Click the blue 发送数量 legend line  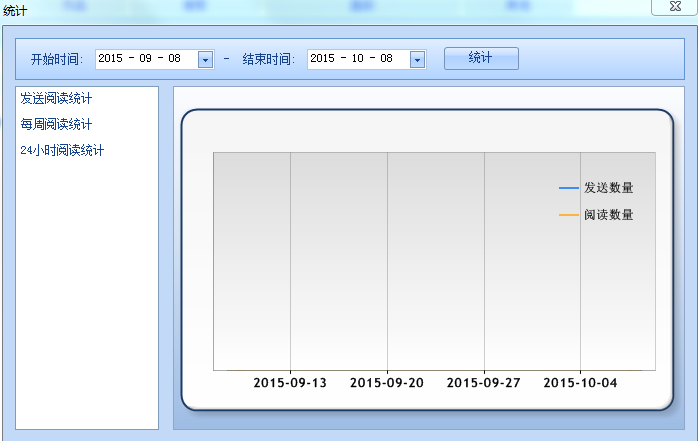click(x=568, y=188)
